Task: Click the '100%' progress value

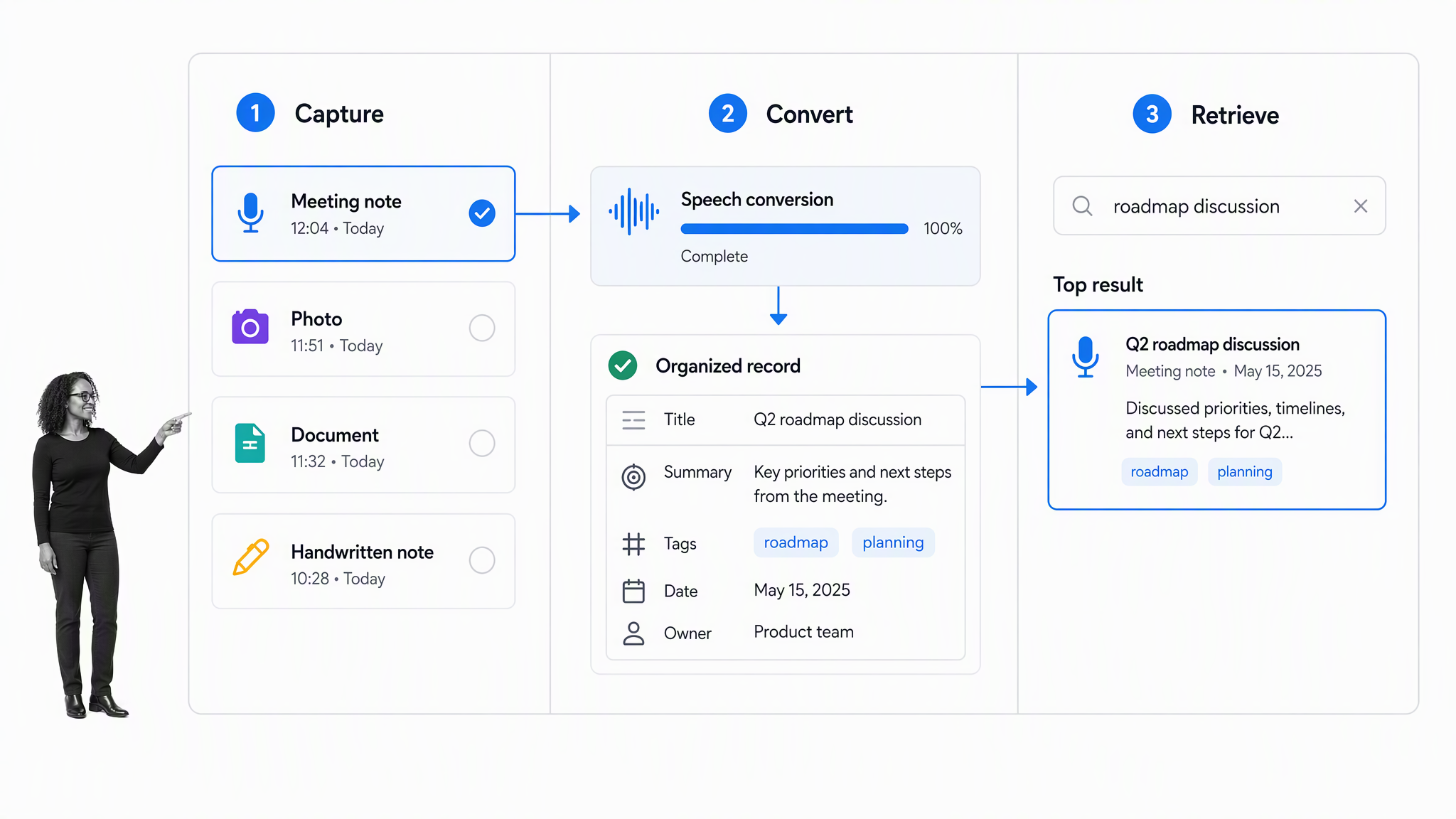Action: pyautogui.click(x=943, y=229)
